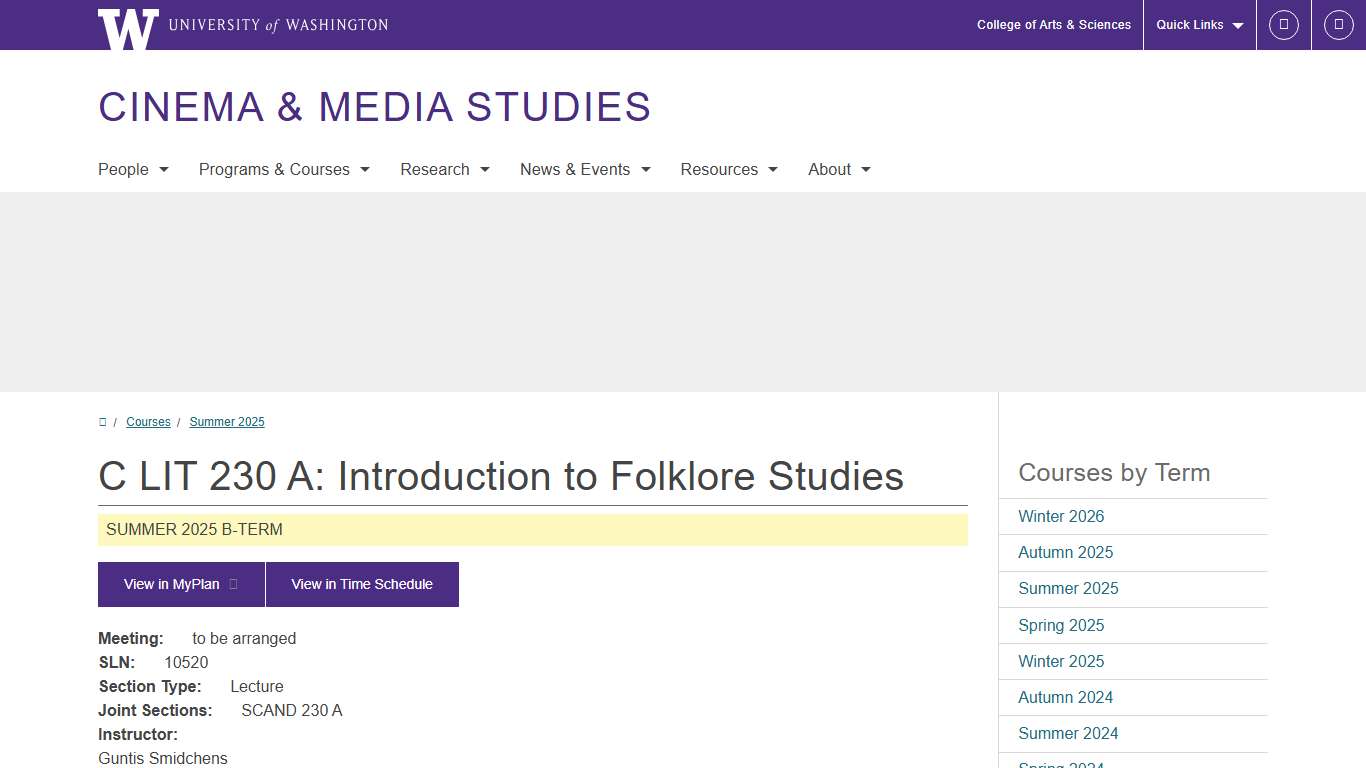Expand the Programs & Courses menu
Viewport: 1366px width, 768px height.
tap(284, 169)
